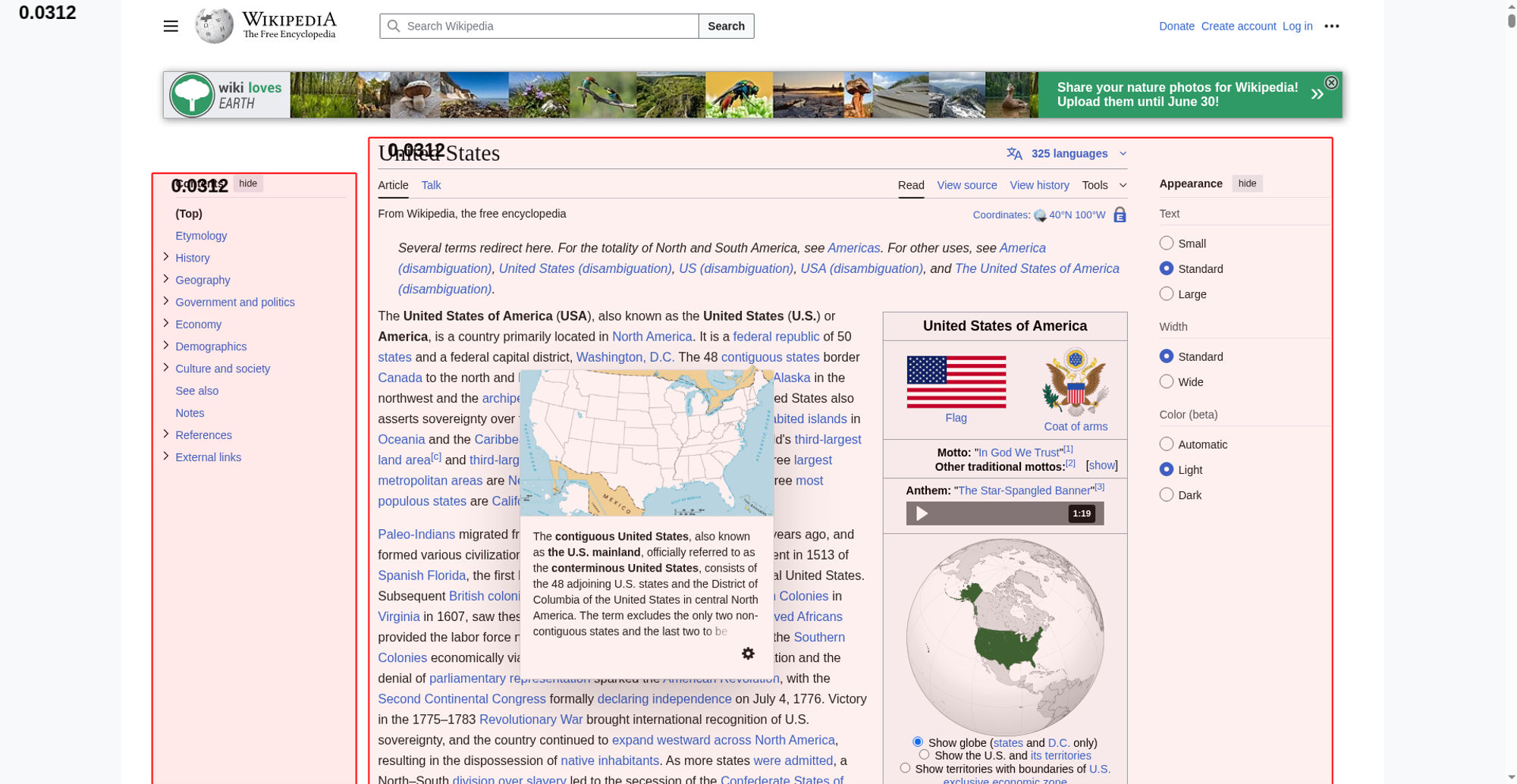
Task: Click the Log in link
Action: (1297, 26)
